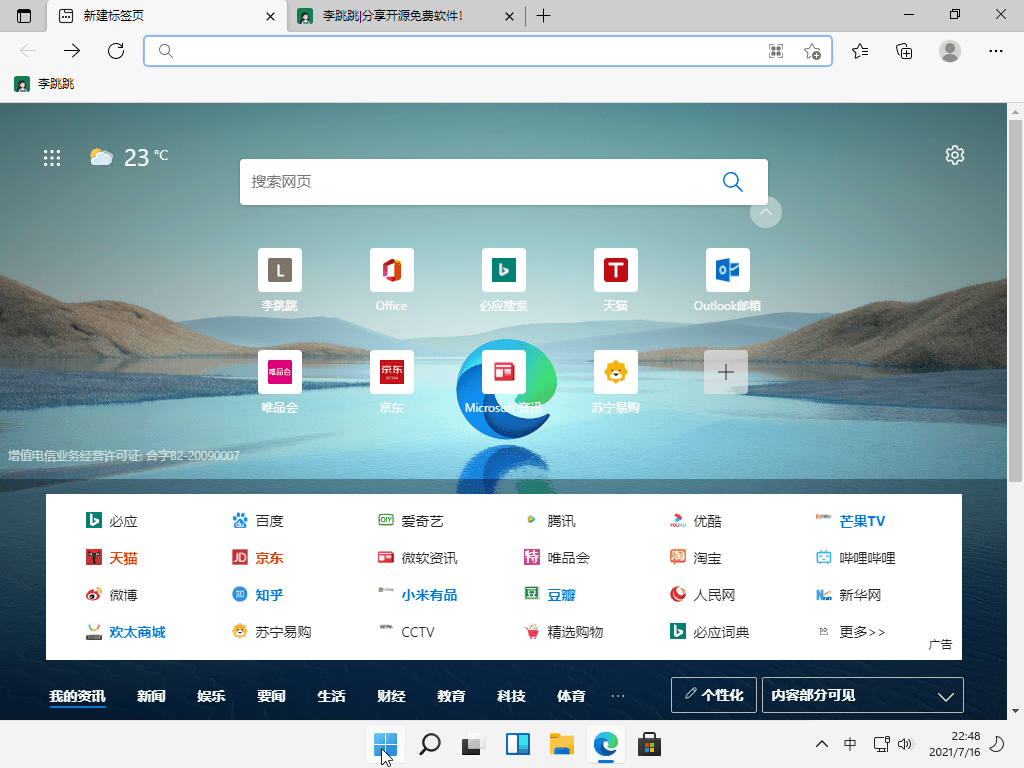
Task: Open the new tab page settings gear
Action: tap(955, 155)
